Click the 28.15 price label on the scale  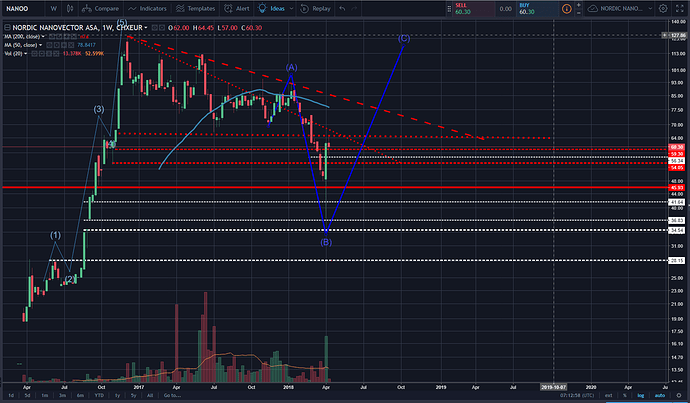click(x=676, y=260)
